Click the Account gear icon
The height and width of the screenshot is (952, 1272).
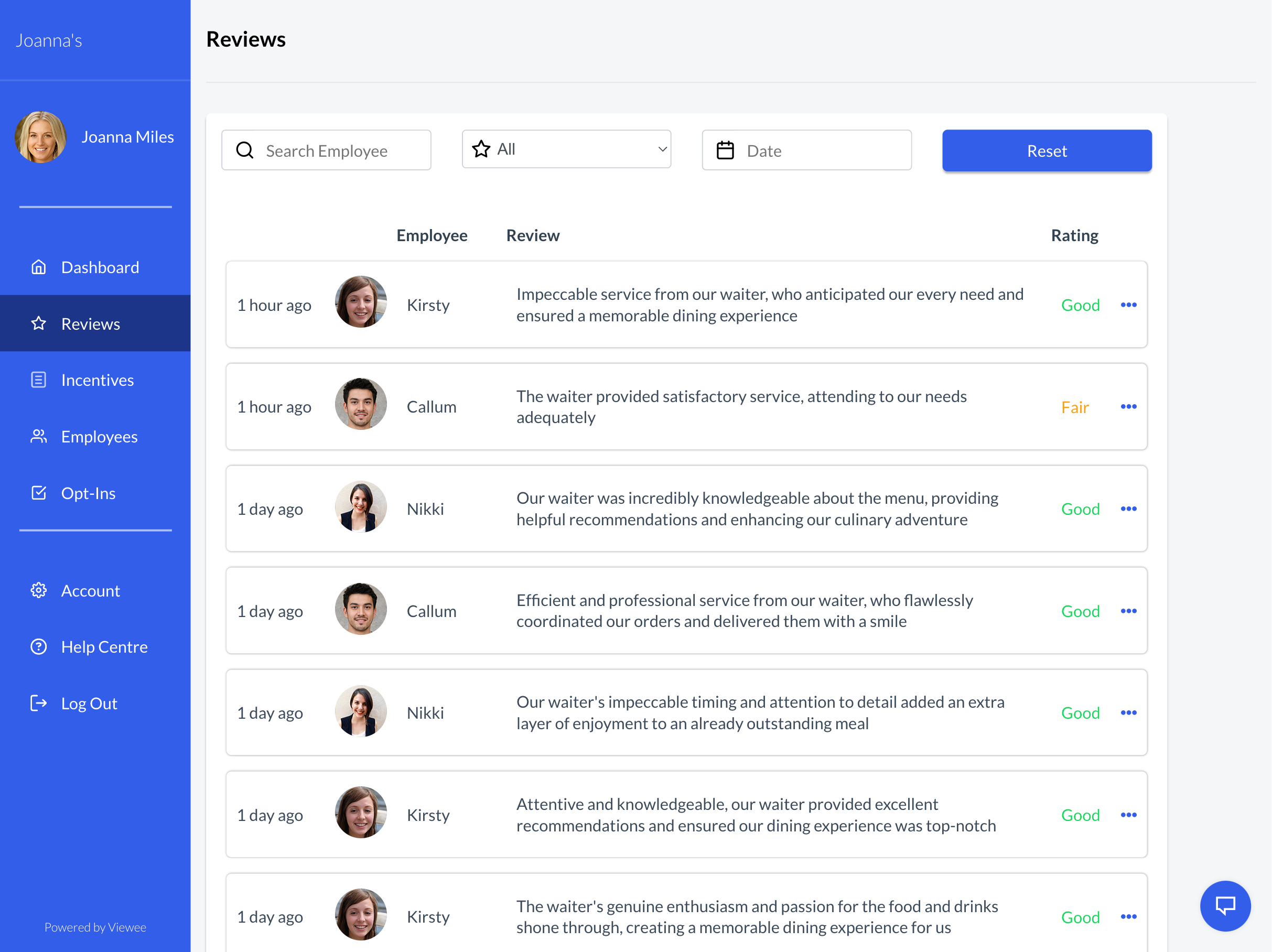pos(38,590)
